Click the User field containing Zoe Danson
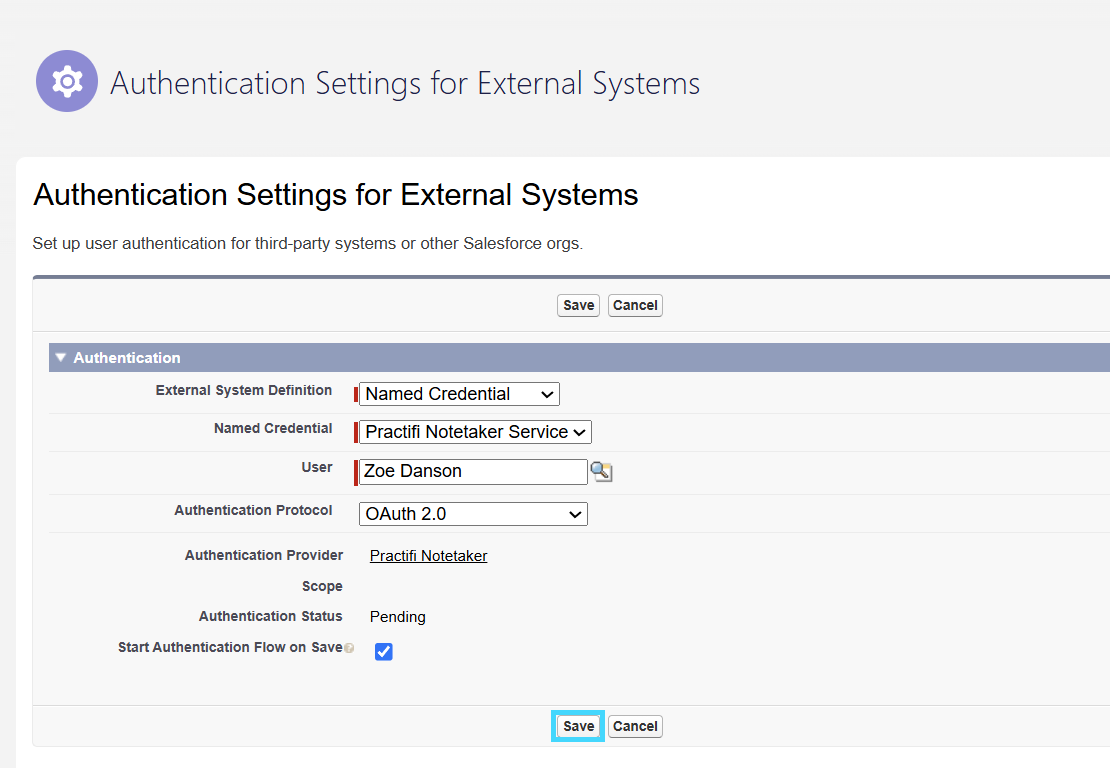 pos(474,471)
